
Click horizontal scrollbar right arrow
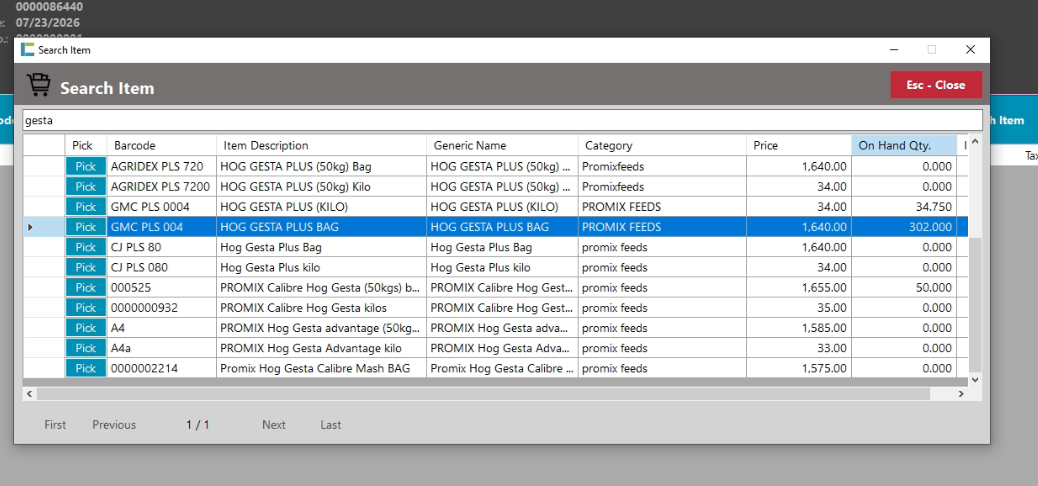(961, 394)
